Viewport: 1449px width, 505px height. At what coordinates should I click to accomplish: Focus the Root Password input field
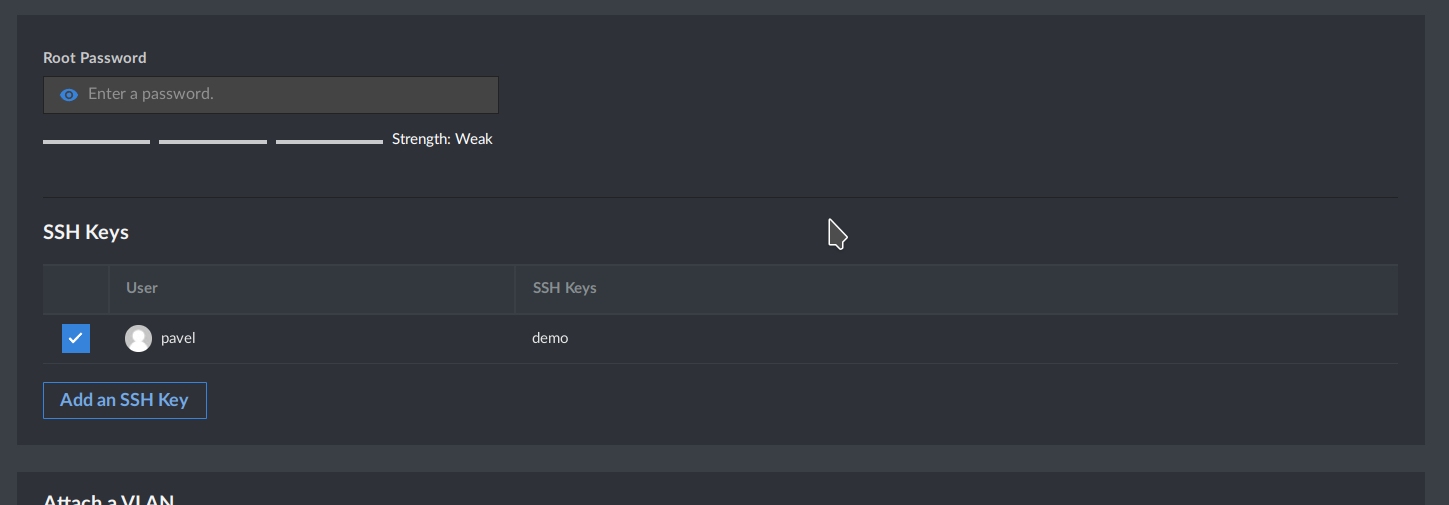(x=271, y=95)
